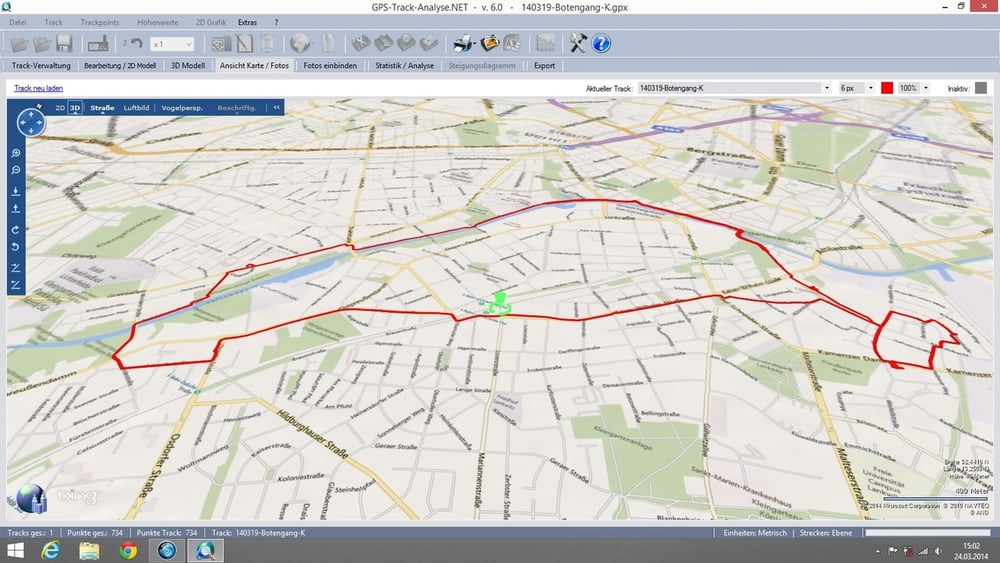This screenshot has width=1000, height=563.
Task: Switch map to 3D mode
Action: tap(75, 108)
